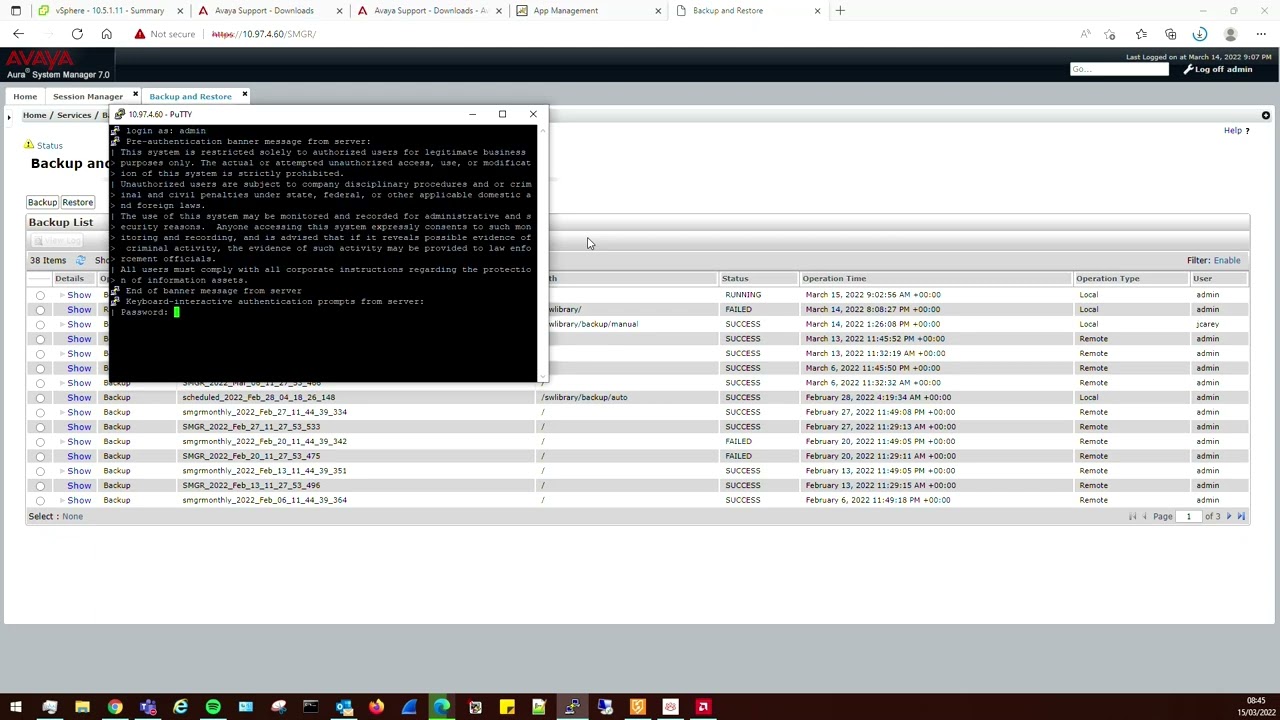Image resolution: width=1280 pixels, height=720 pixels.
Task: Open the yellow Sticky Notes taskbar icon
Action: pos(507,707)
